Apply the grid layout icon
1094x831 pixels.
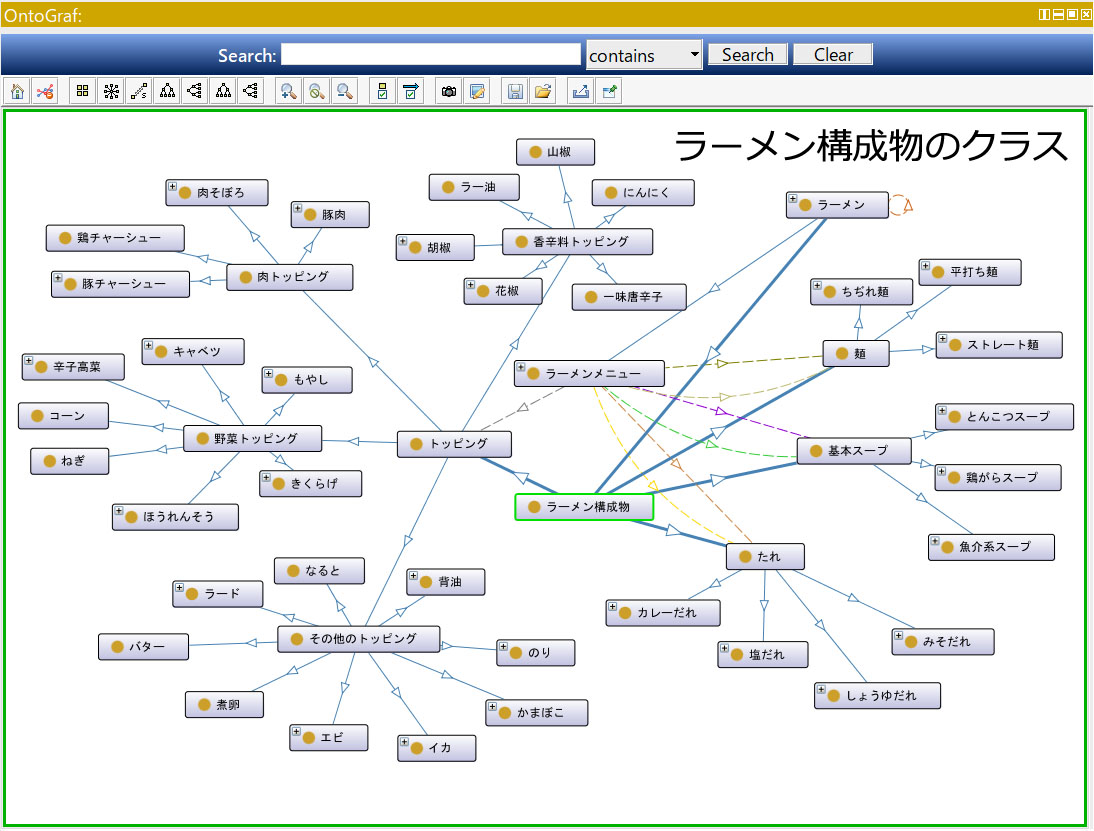tap(83, 91)
